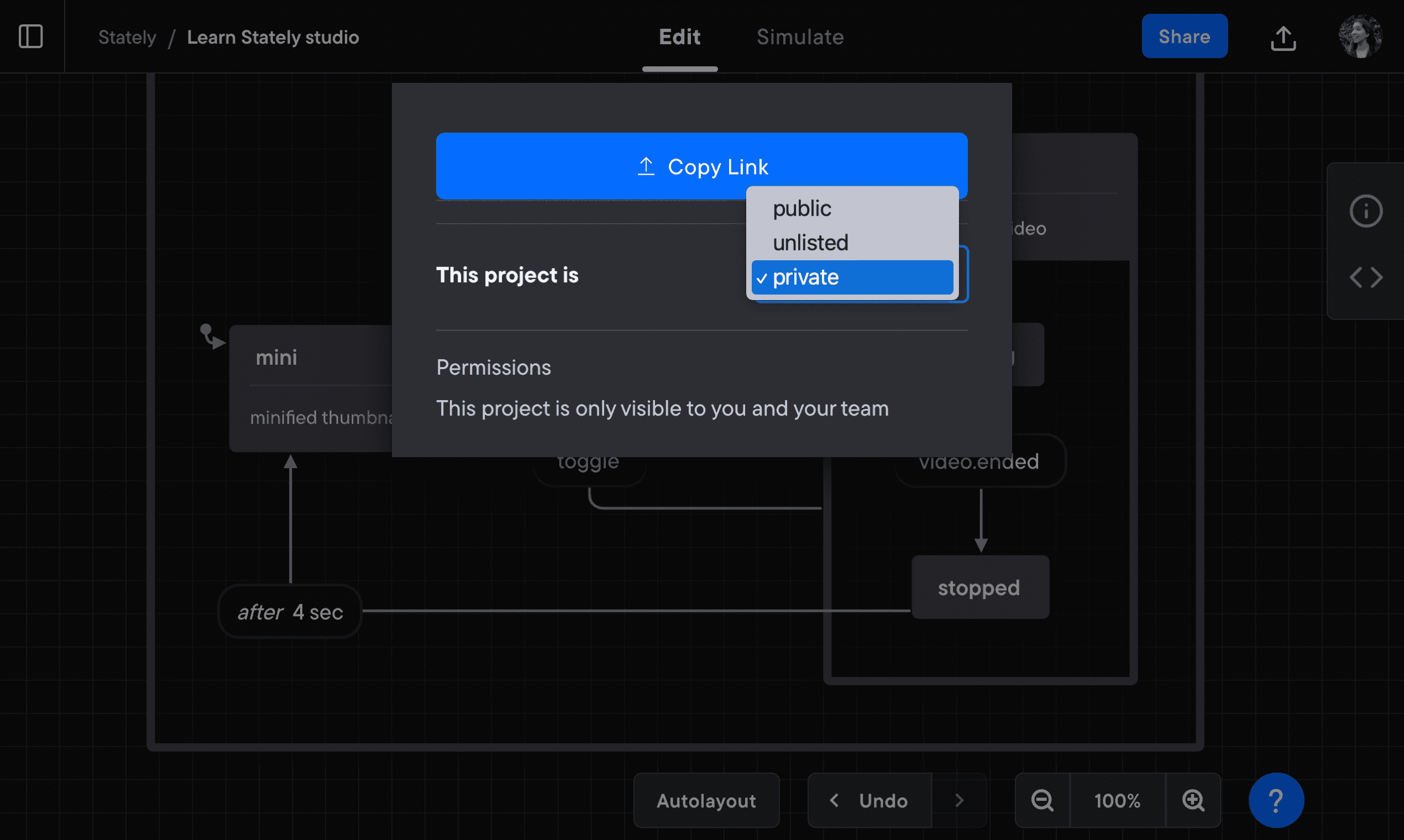Click the redo chevron next to Undo
The height and width of the screenshot is (840, 1404).
tap(960, 800)
